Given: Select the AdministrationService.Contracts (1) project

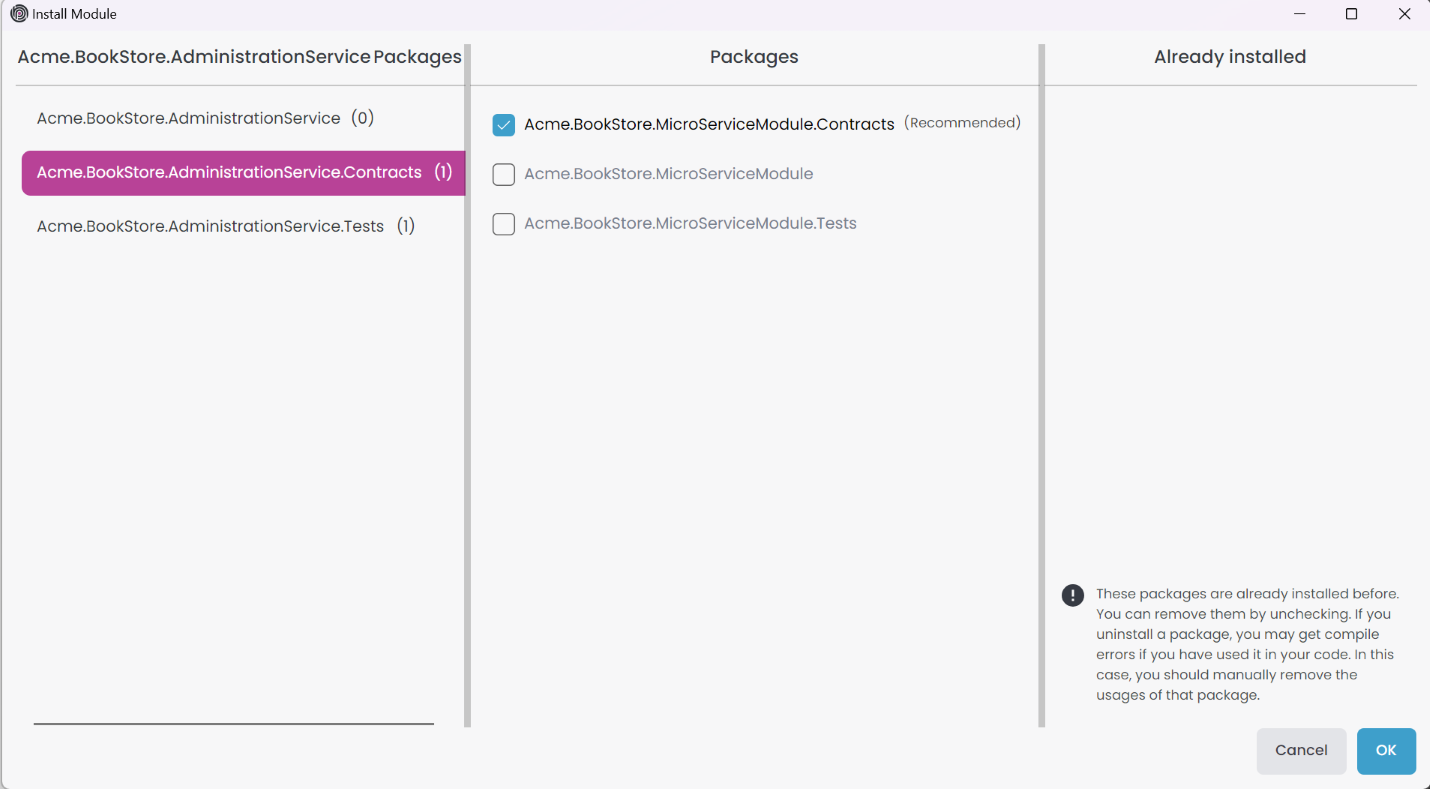Looking at the screenshot, I should tap(243, 173).
